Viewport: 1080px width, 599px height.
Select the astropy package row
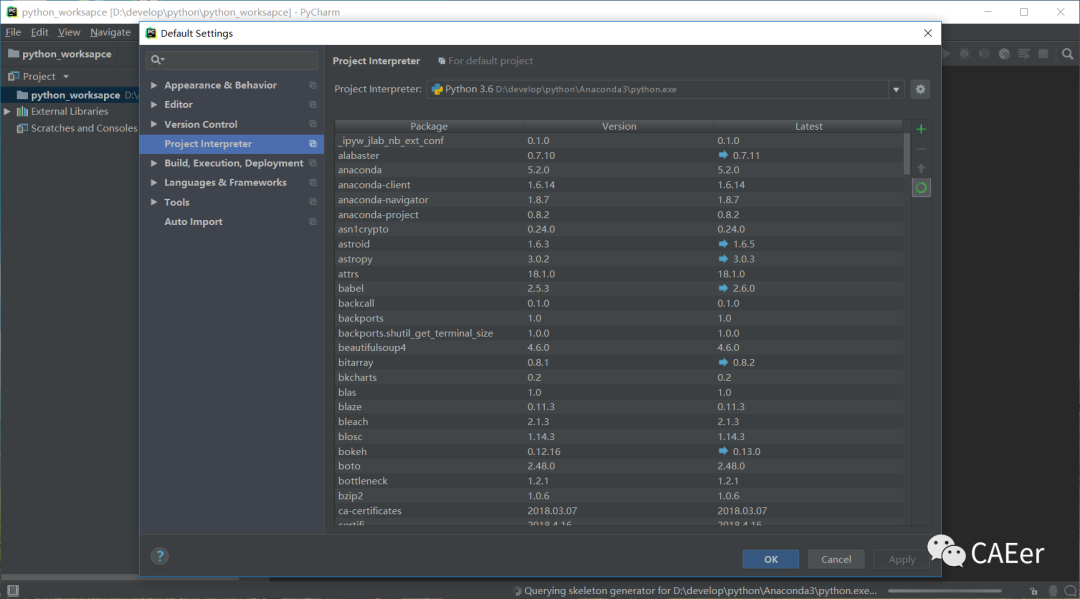pyautogui.click(x=619, y=259)
